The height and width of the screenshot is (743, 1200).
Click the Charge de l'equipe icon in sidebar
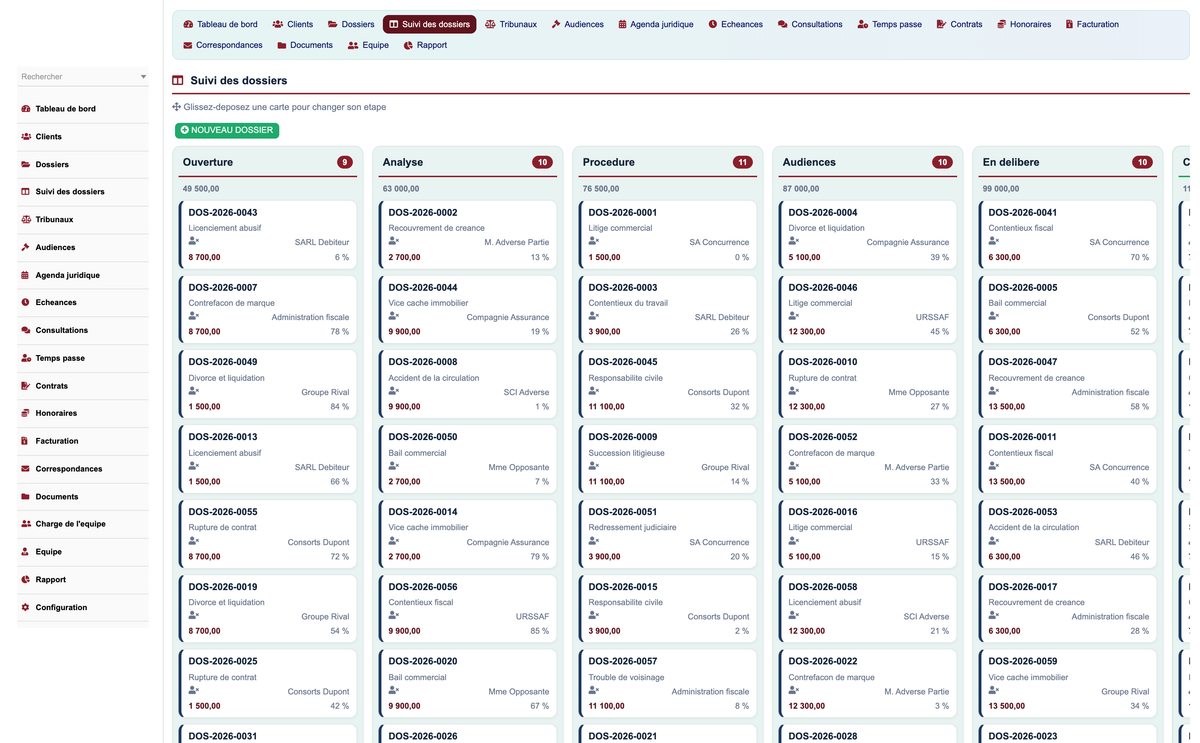coord(26,524)
